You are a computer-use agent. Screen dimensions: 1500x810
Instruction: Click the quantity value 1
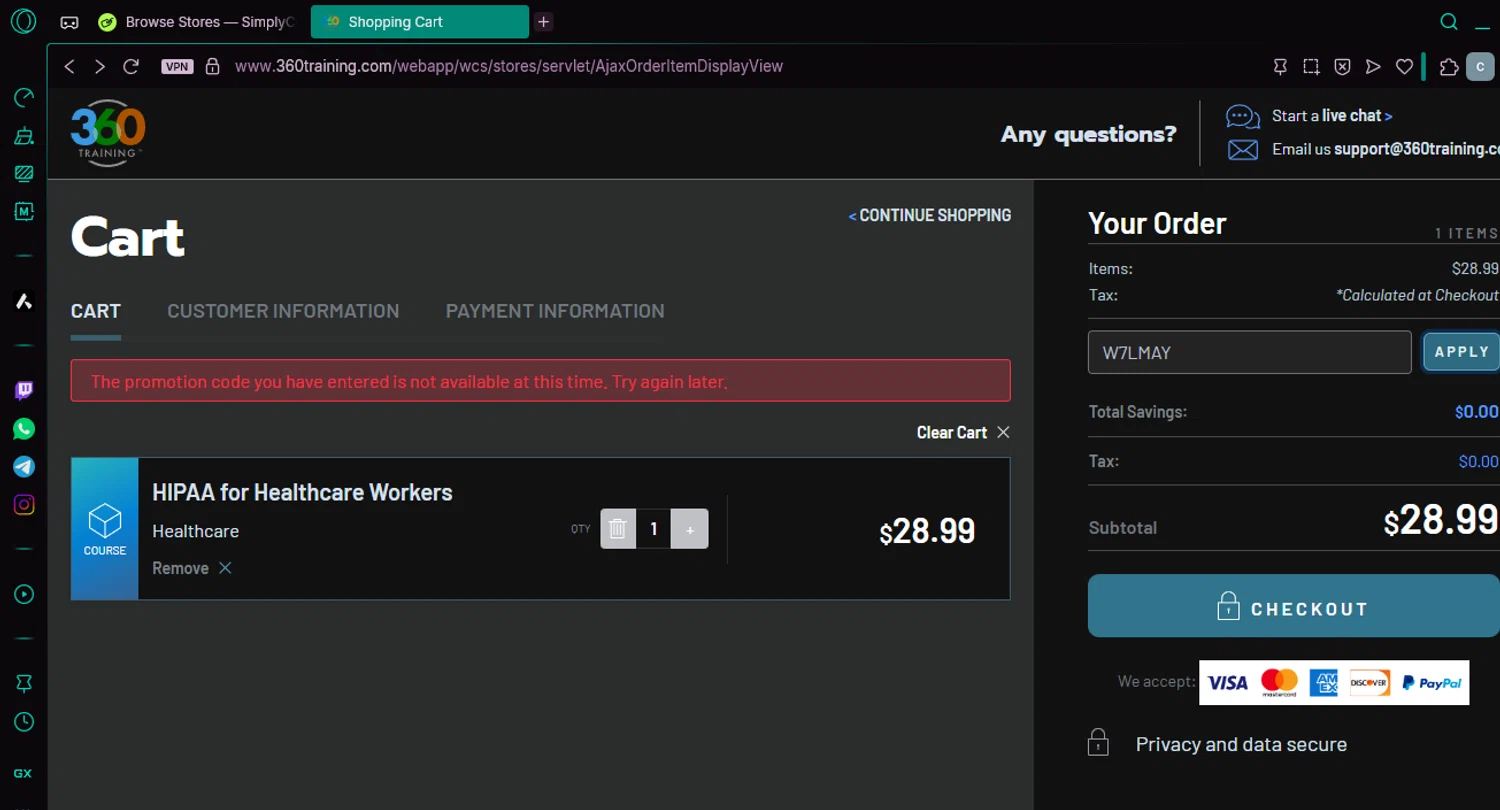coord(654,529)
